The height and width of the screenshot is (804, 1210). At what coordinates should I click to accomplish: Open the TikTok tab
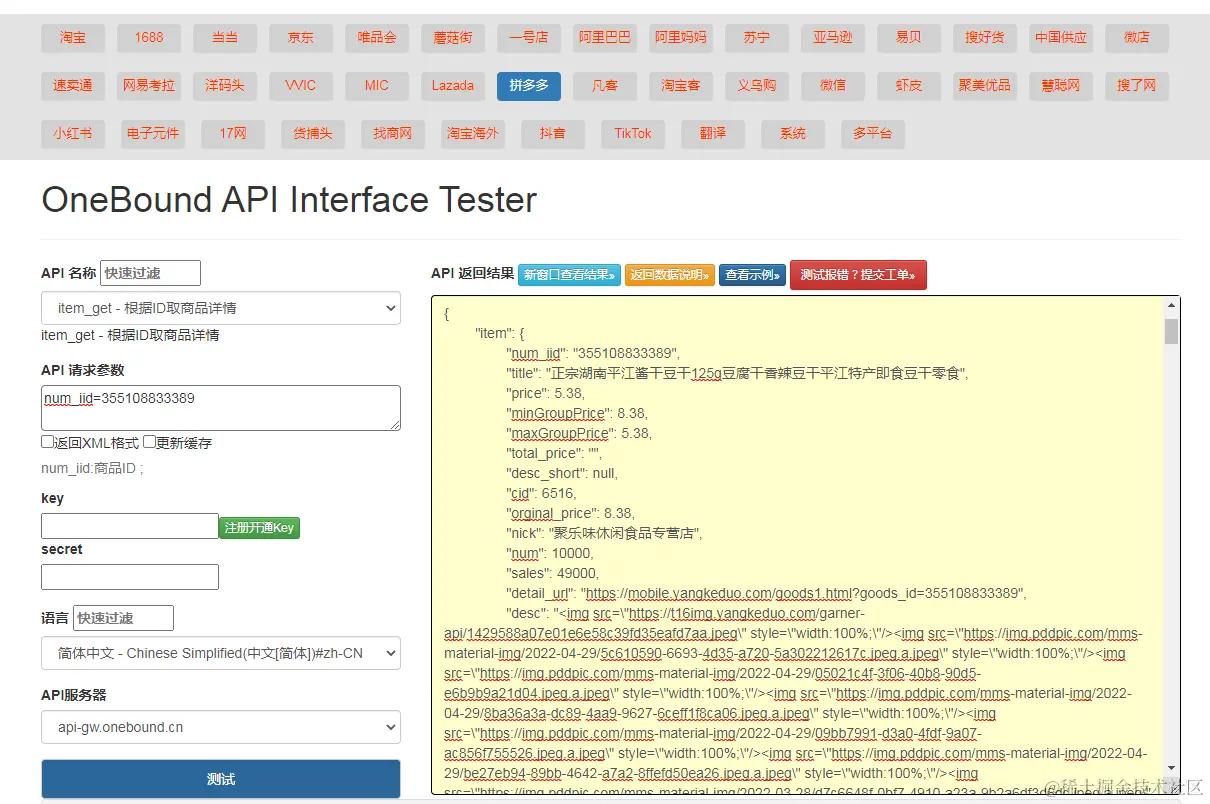[633, 134]
